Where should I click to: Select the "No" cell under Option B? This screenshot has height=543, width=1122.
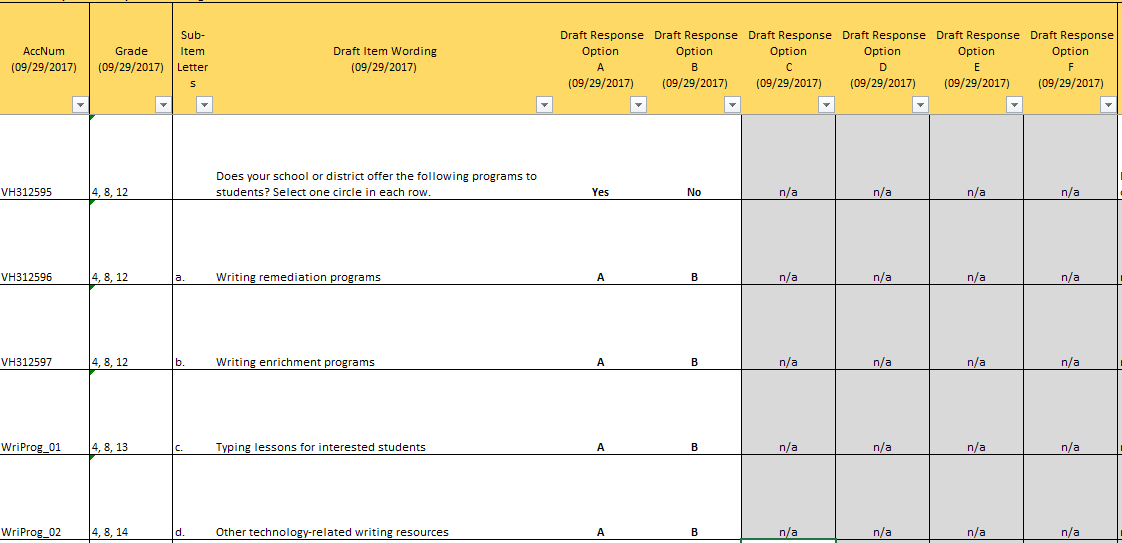coord(694,192)
